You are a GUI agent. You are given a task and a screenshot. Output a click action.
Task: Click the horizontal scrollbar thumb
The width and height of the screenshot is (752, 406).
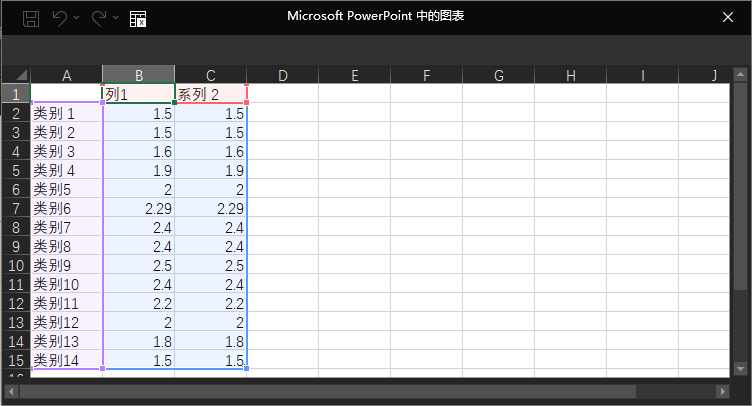coord(328,392)
